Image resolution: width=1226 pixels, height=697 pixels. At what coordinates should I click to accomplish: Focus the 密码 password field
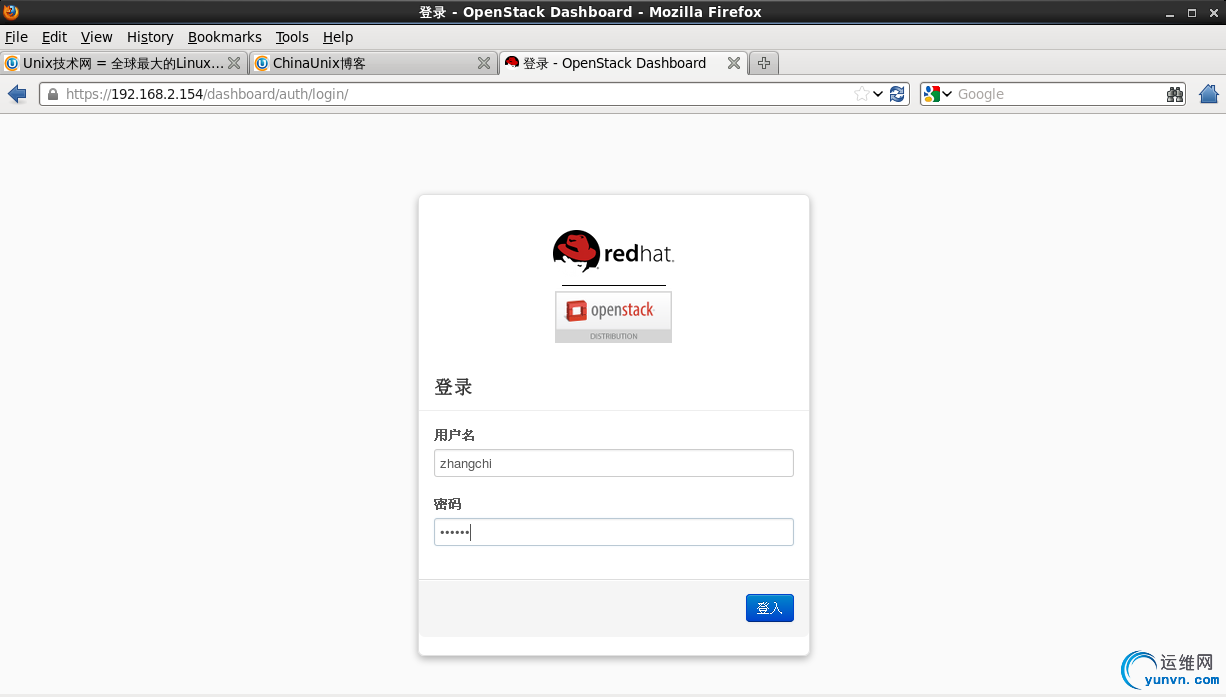point(614,532)
